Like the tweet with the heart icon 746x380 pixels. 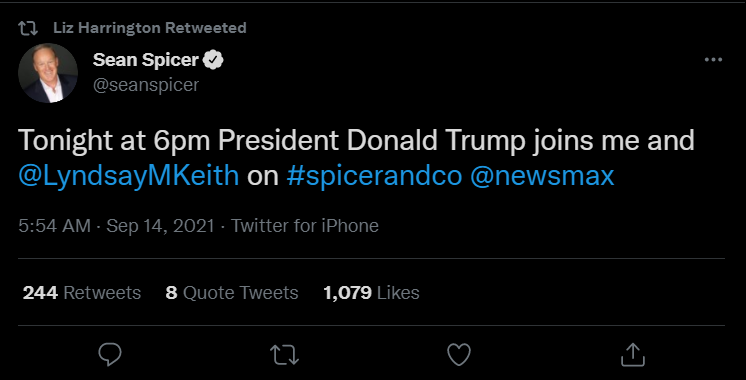[459, 355]
